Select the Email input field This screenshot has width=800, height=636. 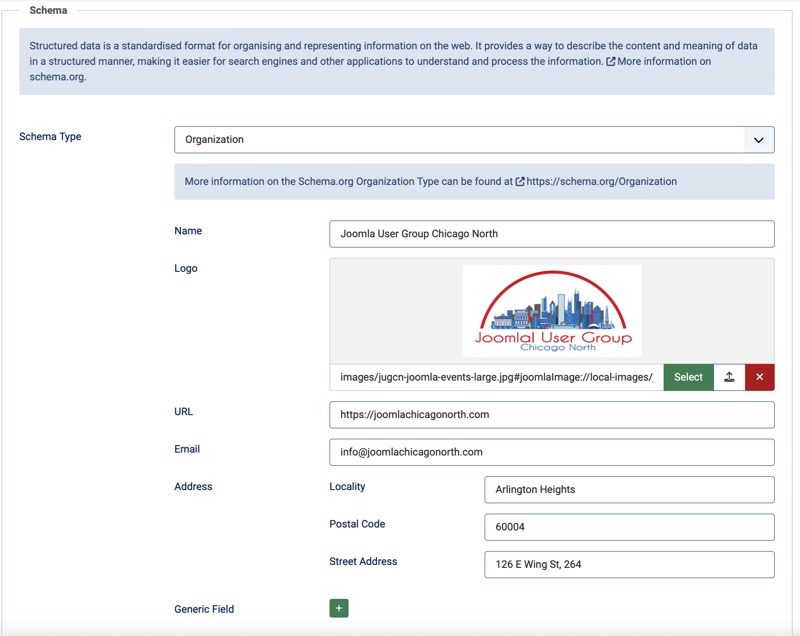tap(551, 452)
